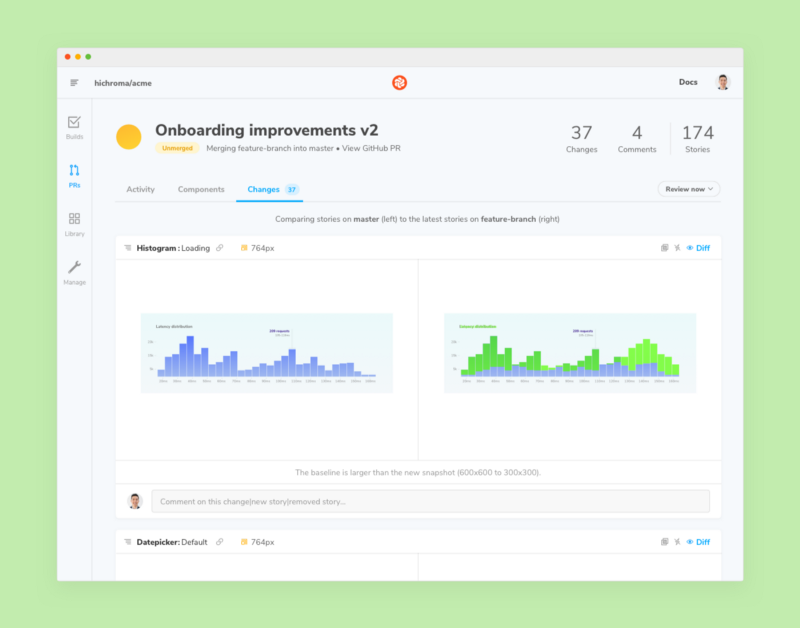Screen dimensions: 800x628
Task: Open the user avatar in top bar
Action: pyautogui.click(x=722, y=82)
